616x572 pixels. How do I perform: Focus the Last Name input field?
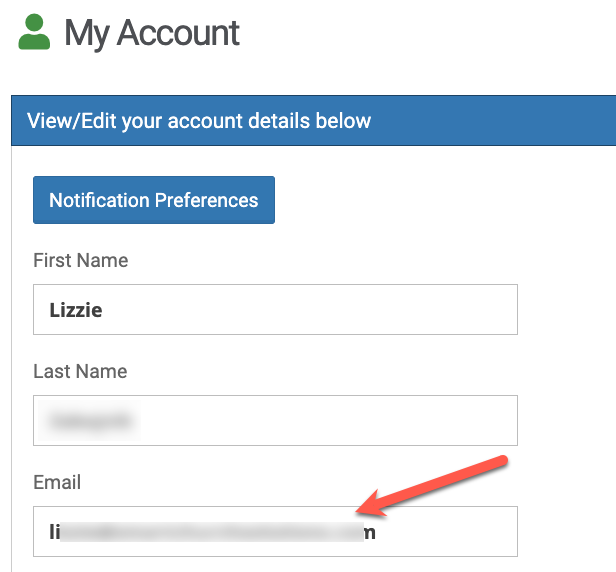pos(275,421)
